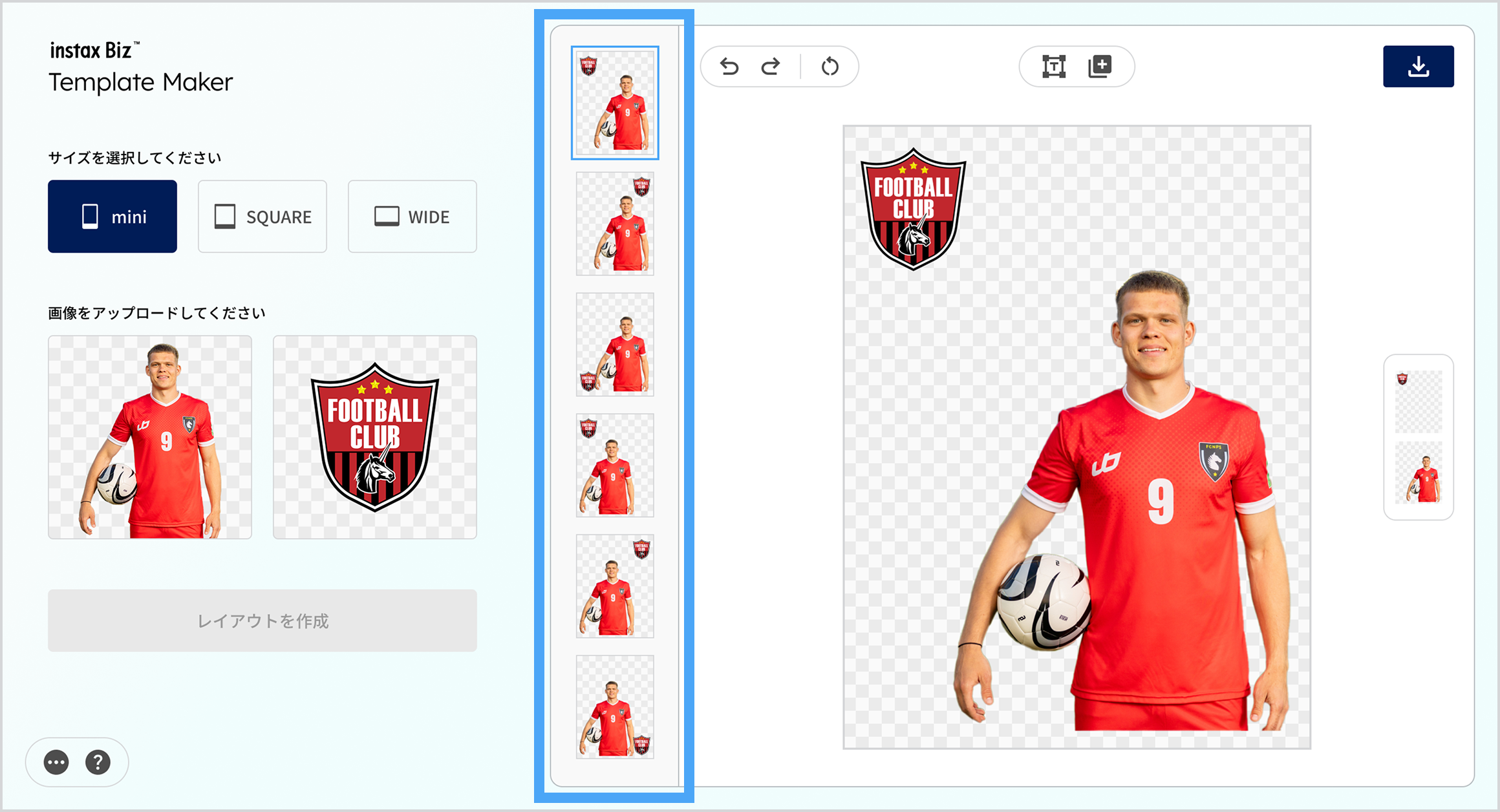Click the Football Club logo on canvas
1500x812 pixels.
[913, 209]
